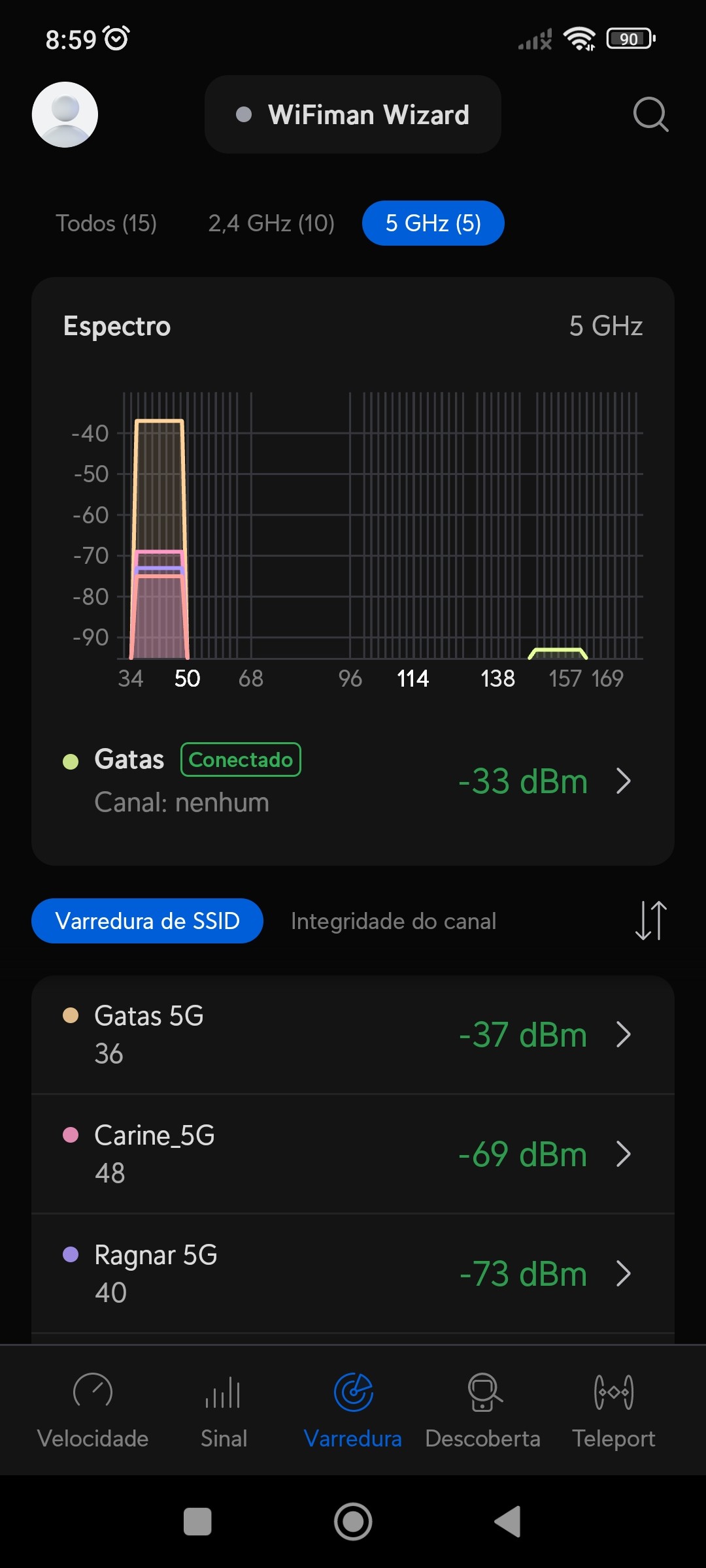The image size is (706, 1568).
Task: Go to the Descoberta discovery tab
Action: [x=482, y=1409]
